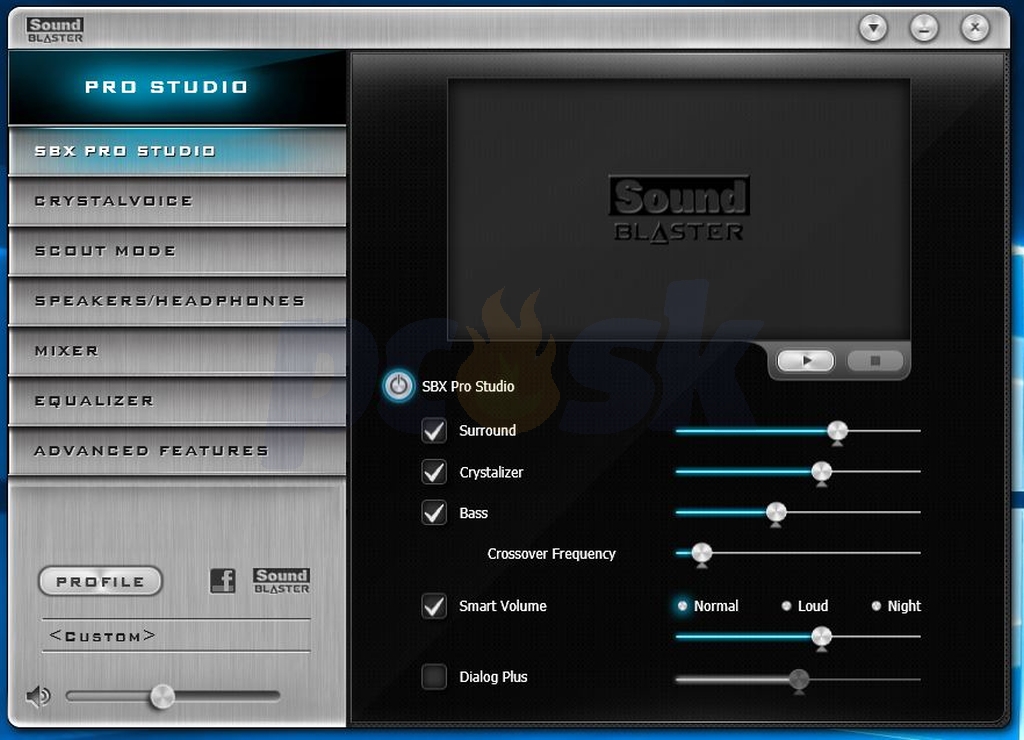The image size is (1024, 740).
Task: Open the Facebook link icon
Action: [223, 580]
